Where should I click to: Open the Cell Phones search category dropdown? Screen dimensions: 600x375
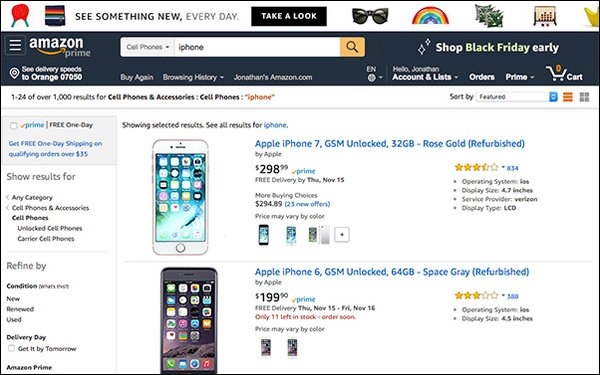[147, 47]
